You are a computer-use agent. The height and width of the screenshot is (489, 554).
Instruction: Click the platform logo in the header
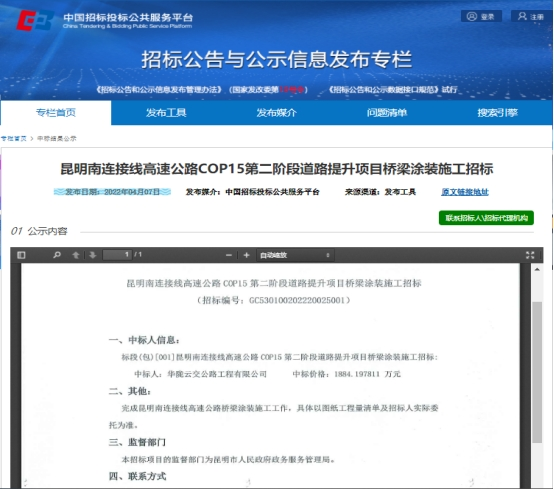point(35,20)
